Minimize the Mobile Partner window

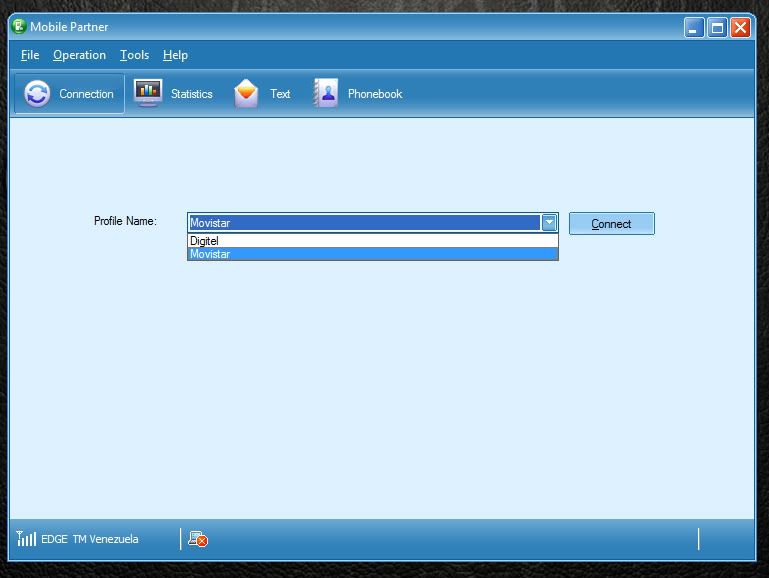click(x=694, y=28)
